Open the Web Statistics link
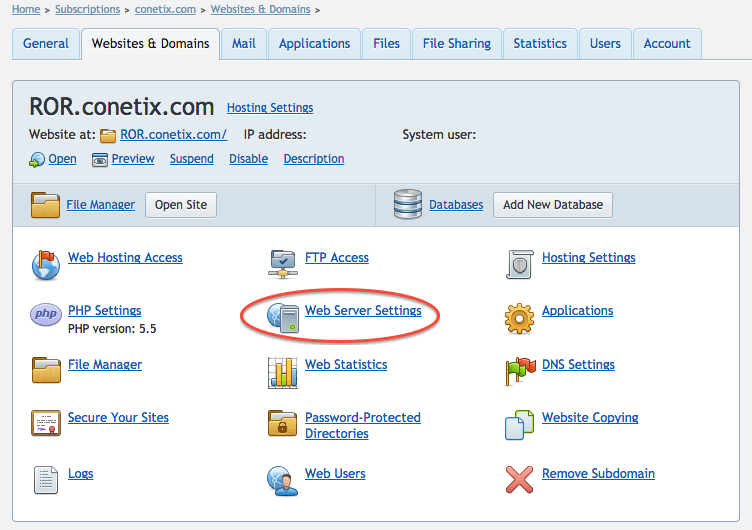Viewport: 752px width, 530px height. (x=346, y=365)
